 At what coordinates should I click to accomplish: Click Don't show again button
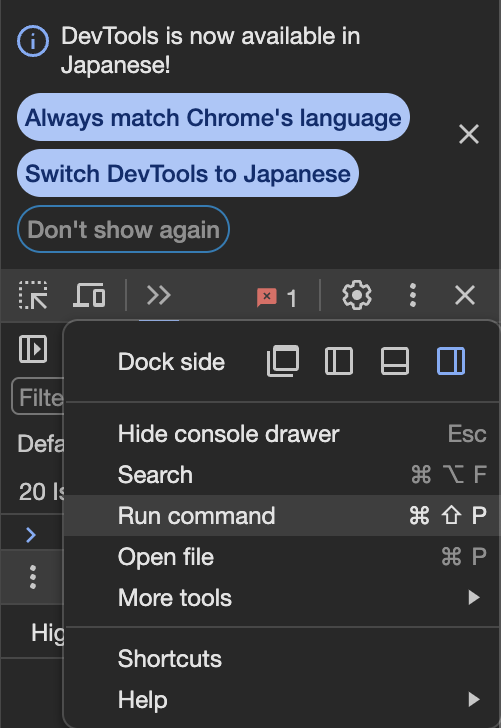pos(124,229)
